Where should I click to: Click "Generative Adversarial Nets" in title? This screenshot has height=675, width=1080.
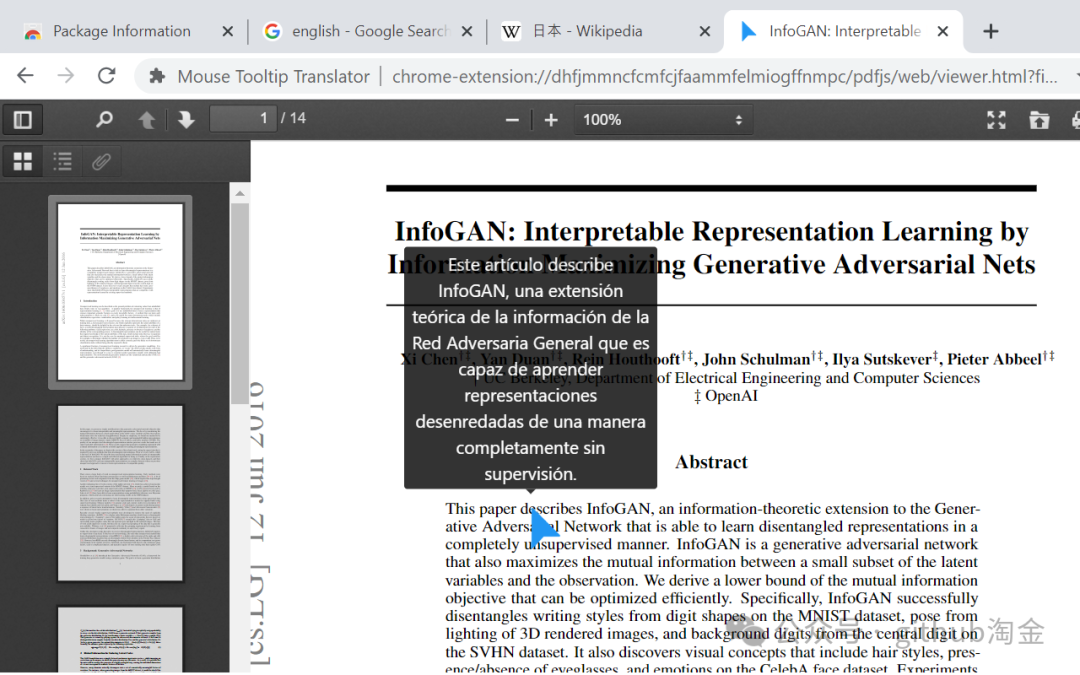click(x=864, y=264)
